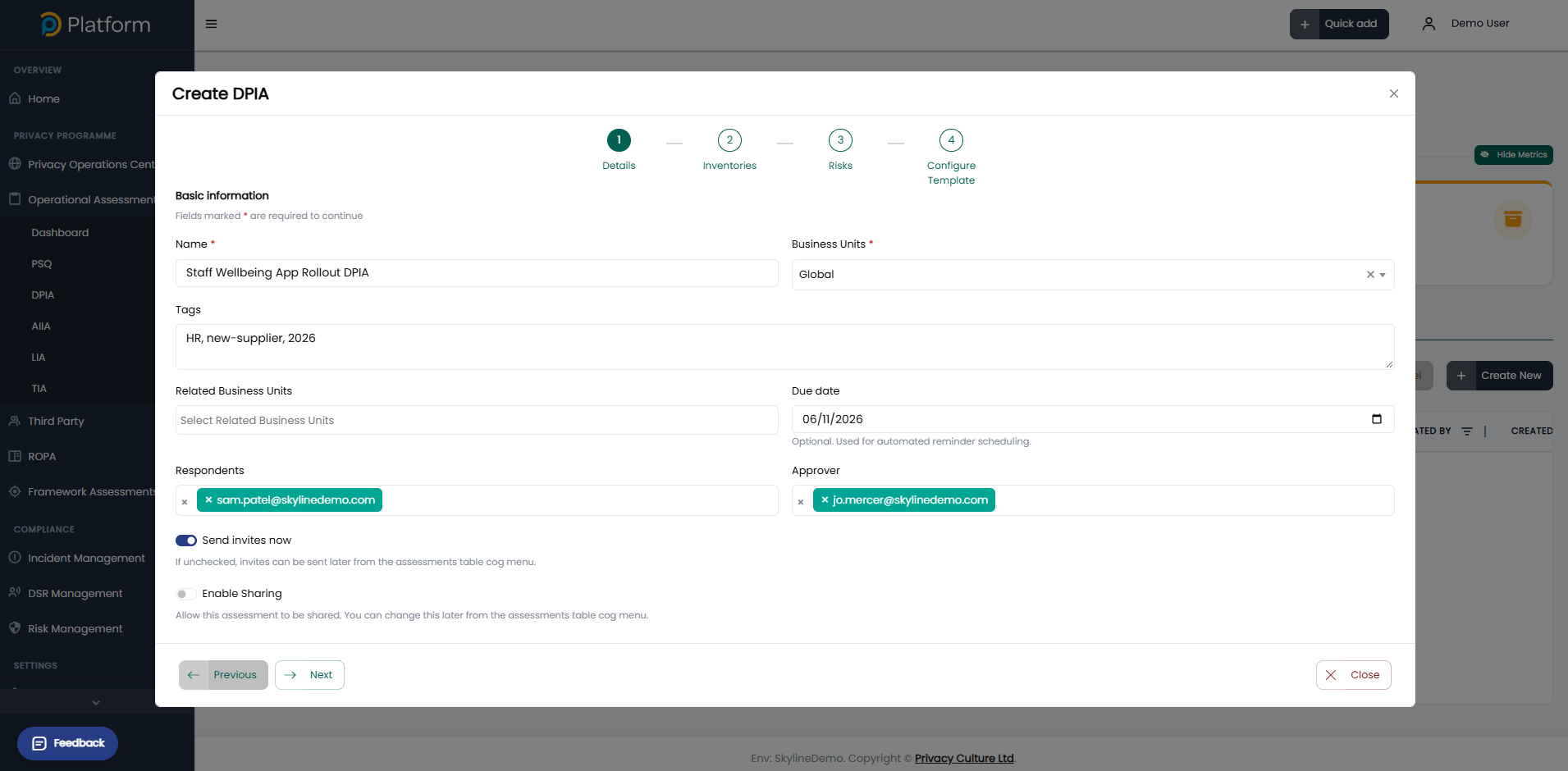The image size is (1568, 771).
Task: Open PSQ in the sidebar
Action: [42, 264]
